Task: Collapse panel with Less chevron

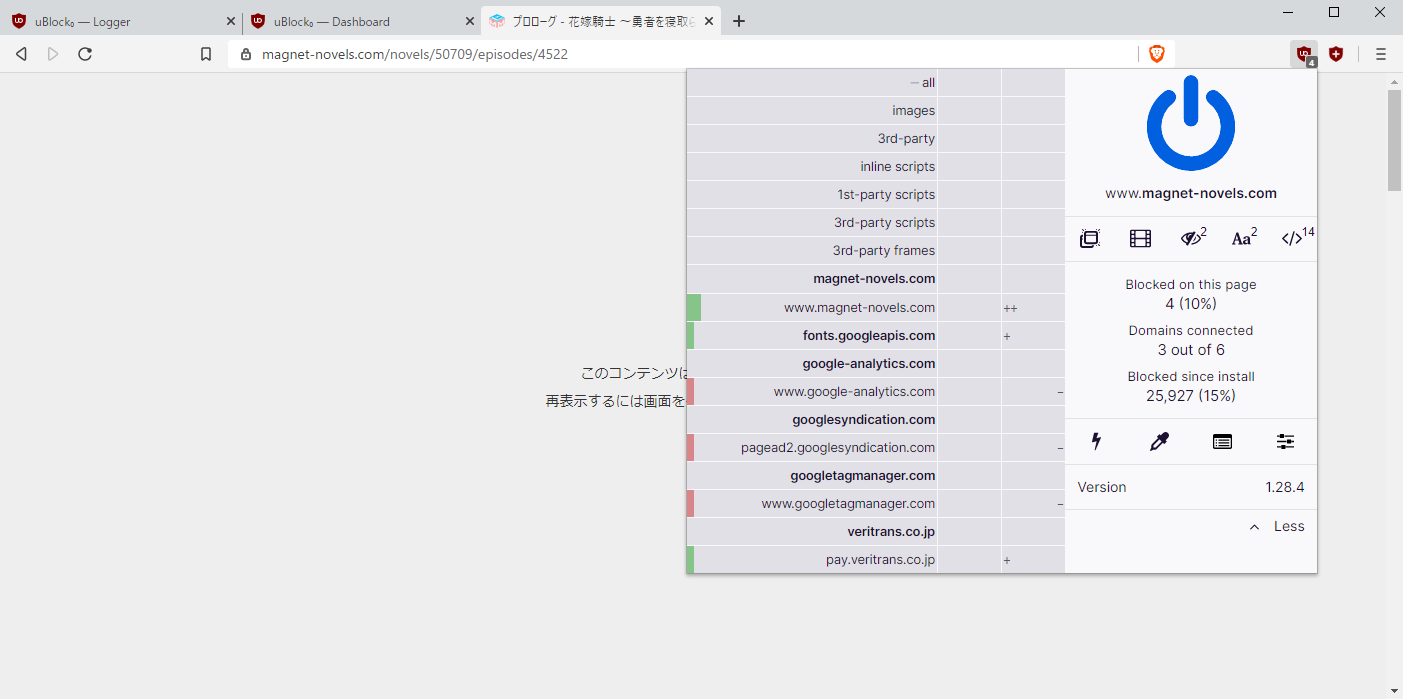Action: (1277, 526)
